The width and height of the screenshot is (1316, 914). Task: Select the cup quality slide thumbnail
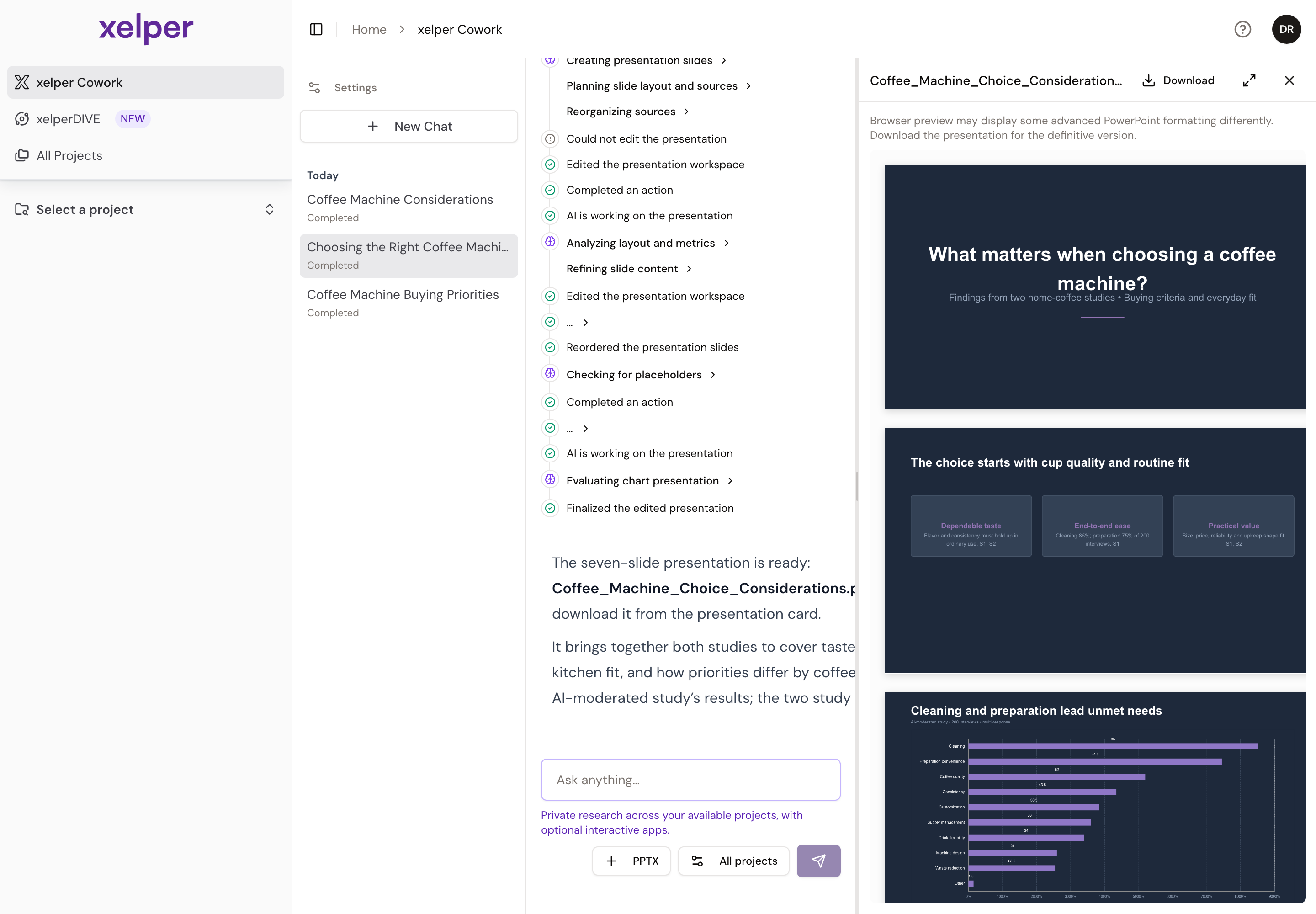pyautogui.click(x=1094, y=550)
